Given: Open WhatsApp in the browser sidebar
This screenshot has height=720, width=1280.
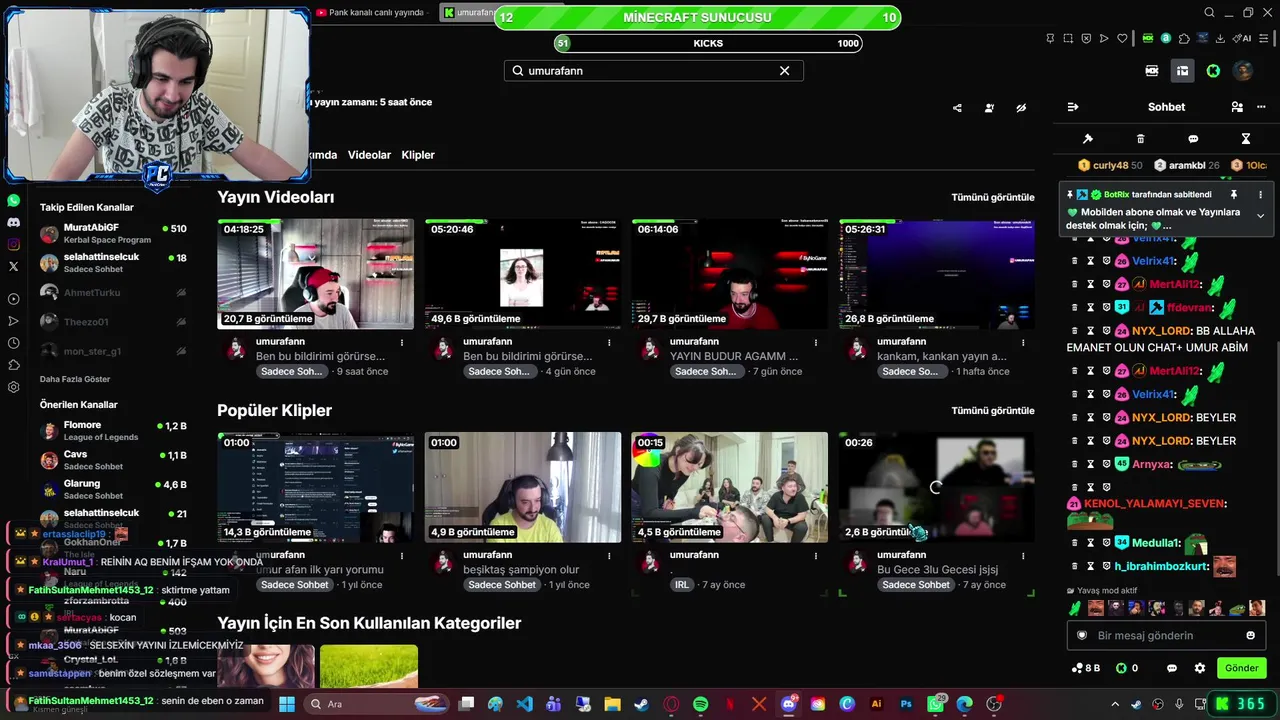Looking at the screenshot, I should pyautogui.click(x=14, y=200).
